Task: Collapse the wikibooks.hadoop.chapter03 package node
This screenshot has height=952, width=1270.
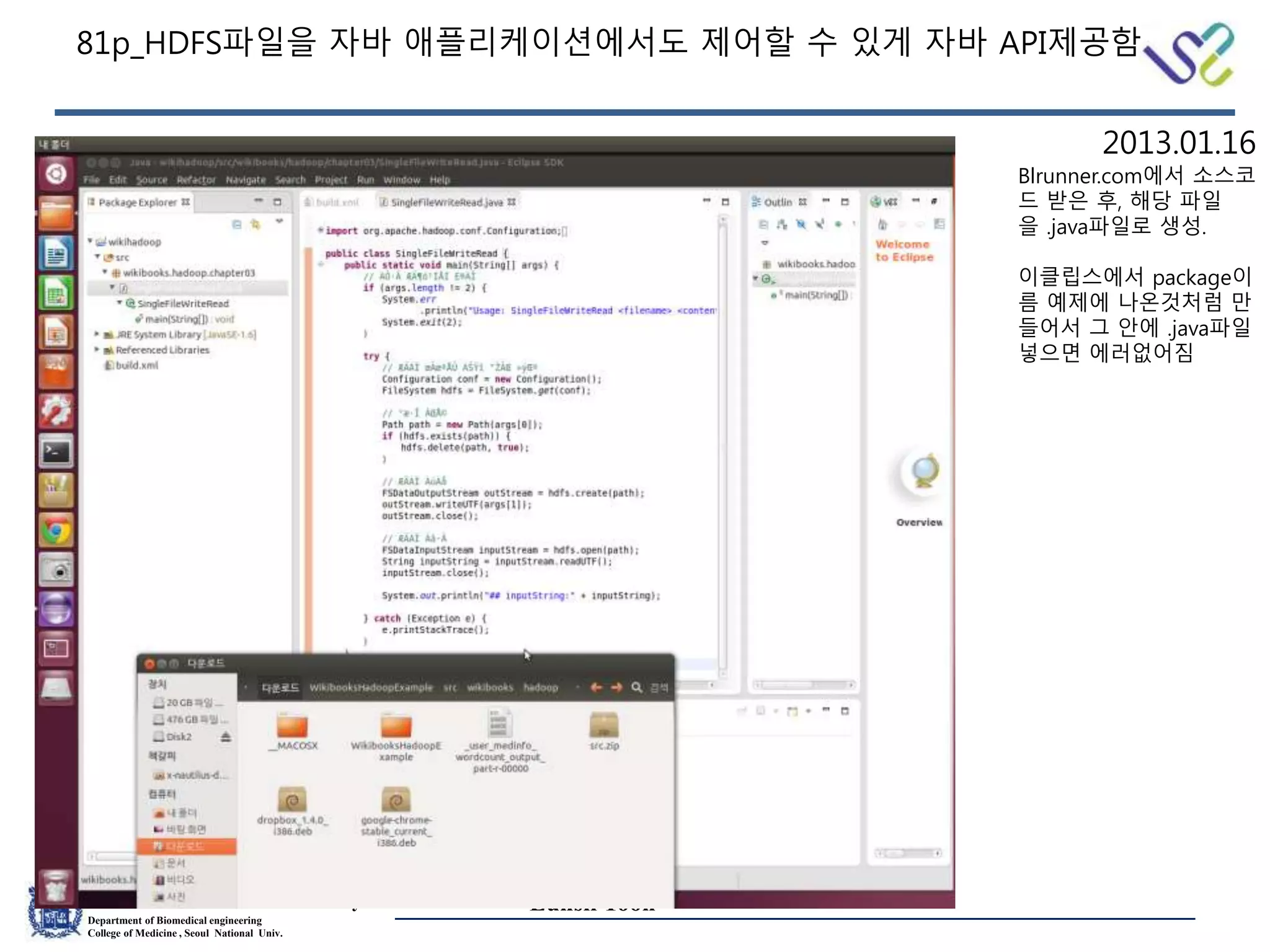Action: [x=105, y=272]
